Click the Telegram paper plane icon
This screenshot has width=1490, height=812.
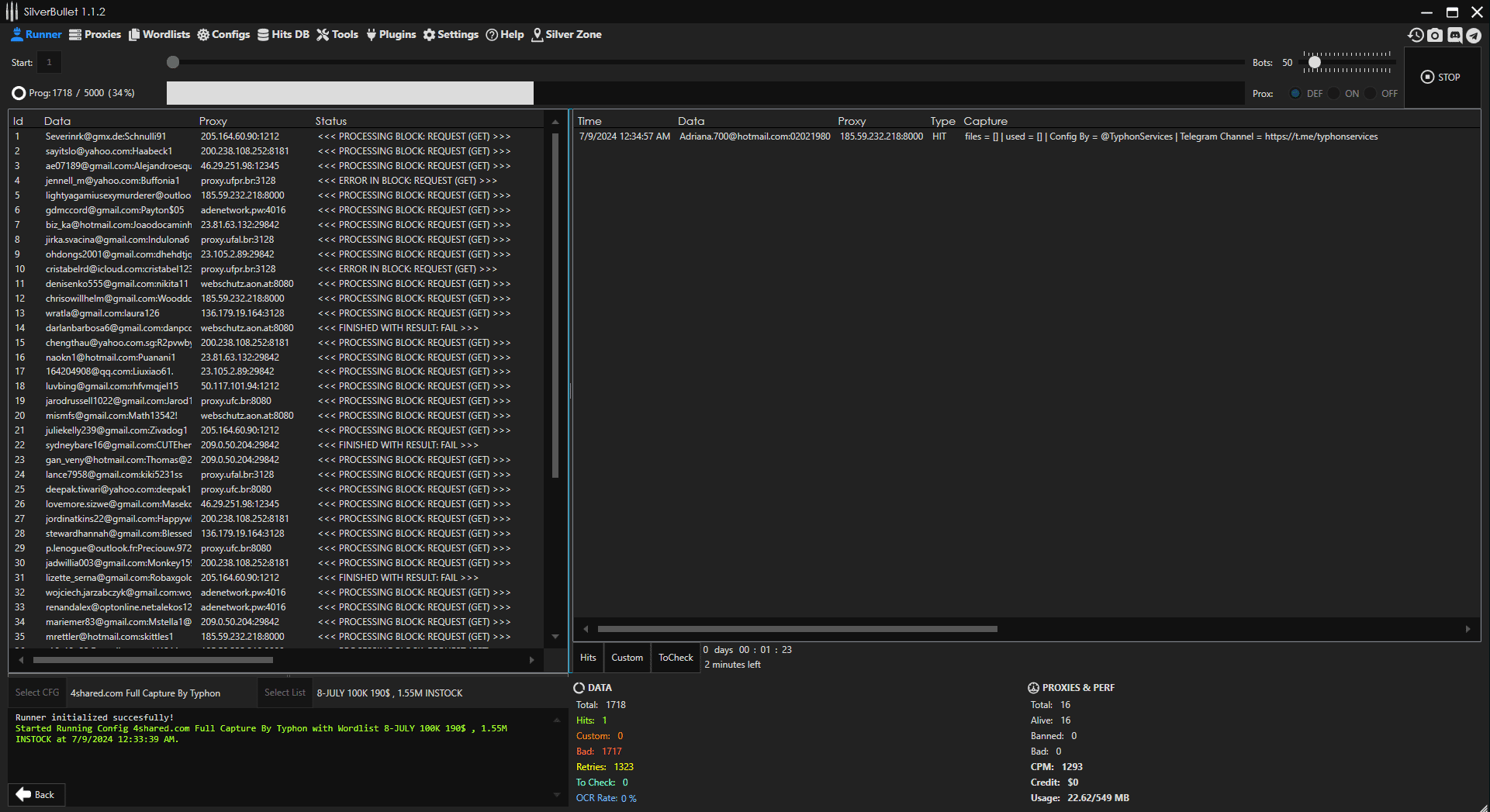1474,35
